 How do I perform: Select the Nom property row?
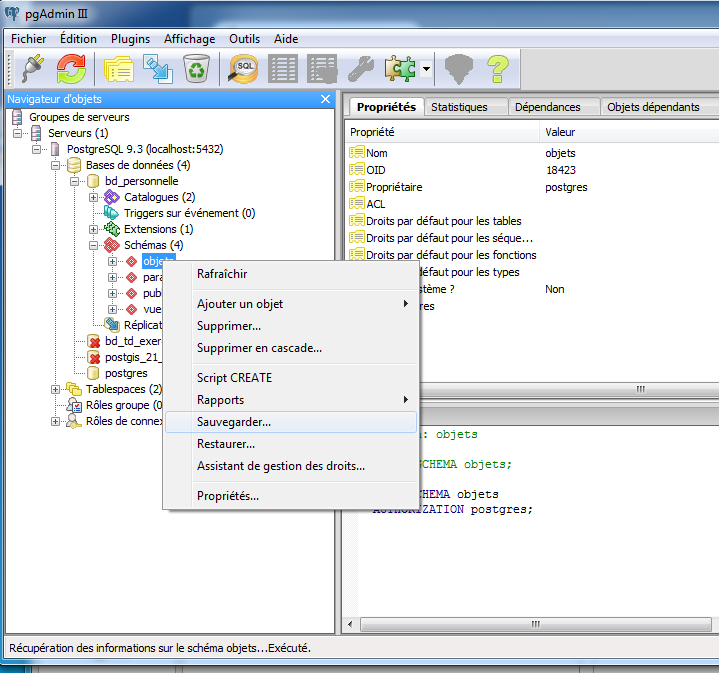pyautogui.click(x=532, y=153)
